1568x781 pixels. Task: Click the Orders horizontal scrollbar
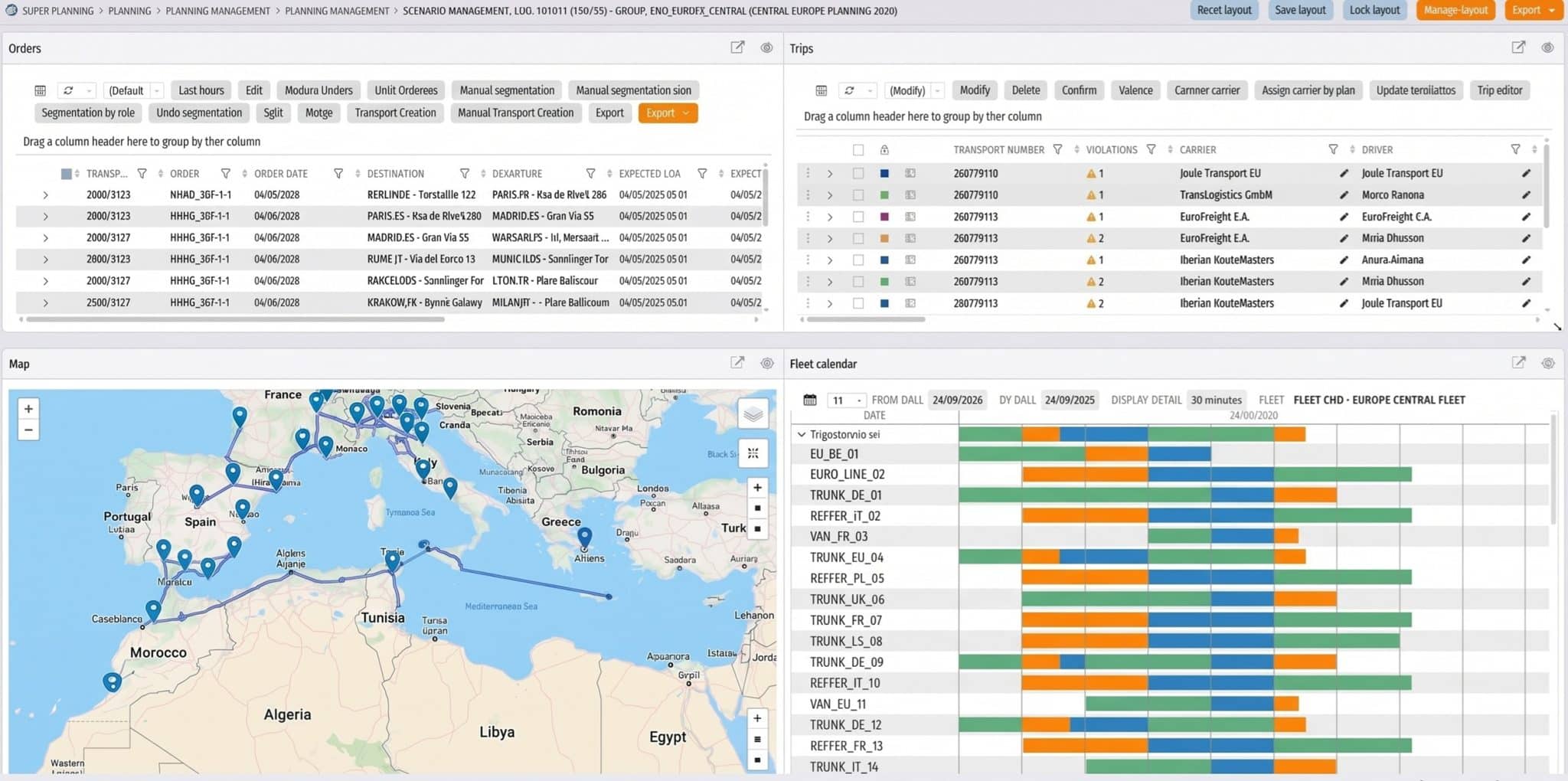coord(235,319)
